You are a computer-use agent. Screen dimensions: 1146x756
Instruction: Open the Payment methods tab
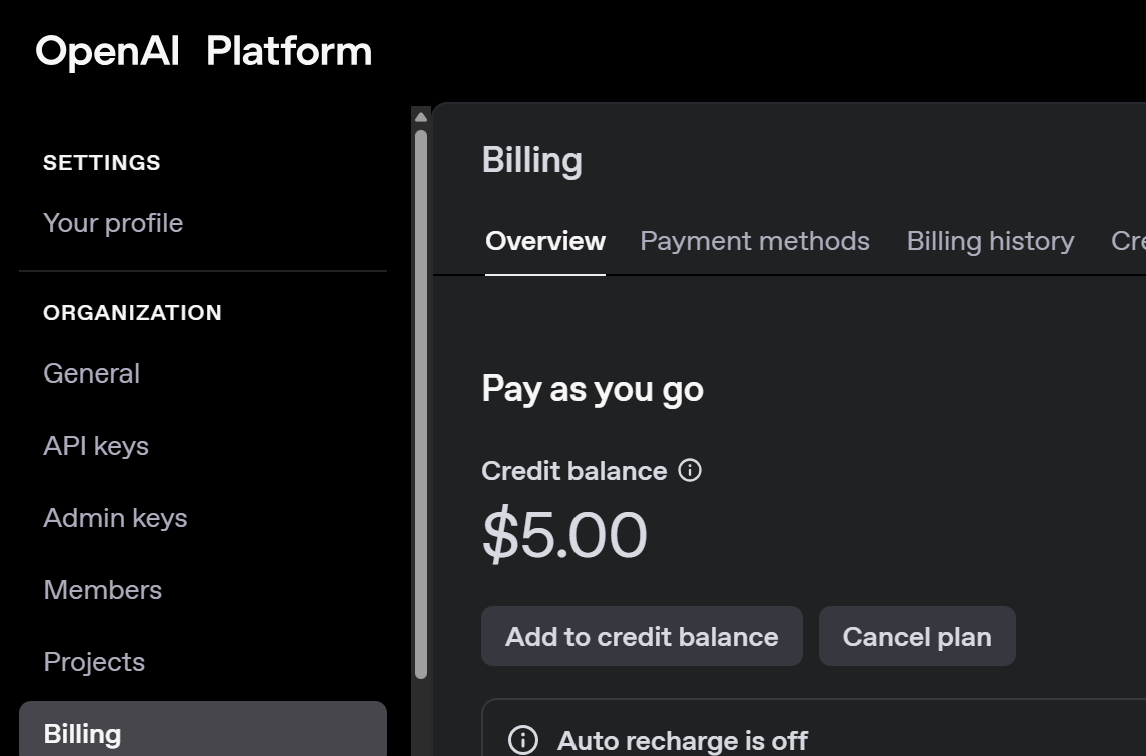pos(755,241)
